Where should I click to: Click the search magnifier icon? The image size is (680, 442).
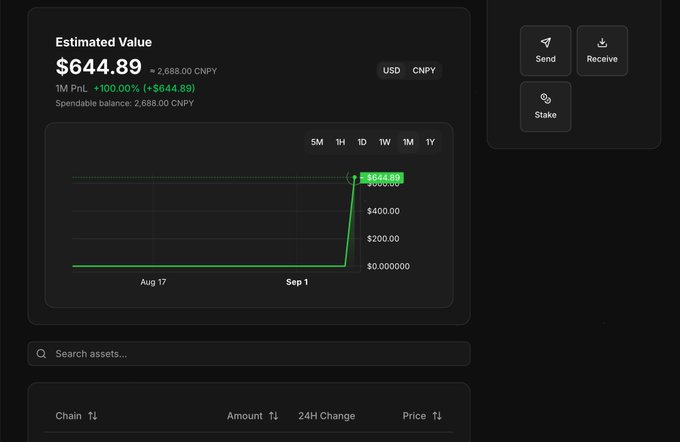tap(41, 354)
